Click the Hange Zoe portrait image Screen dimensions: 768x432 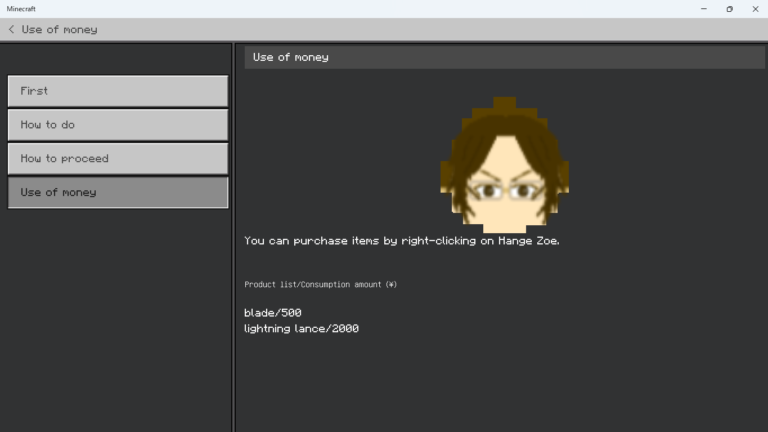[x=504, y=164]
